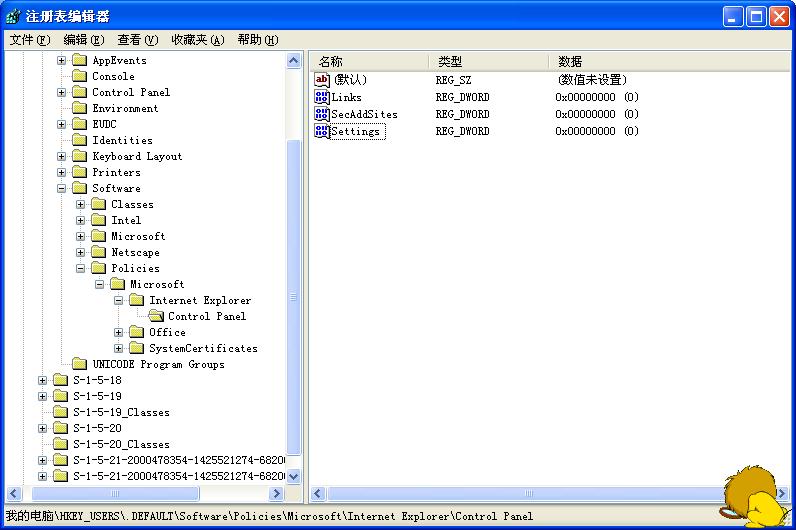
Task: Click the tree pane scroll right arrow
Action: click(x=276, y=493)
